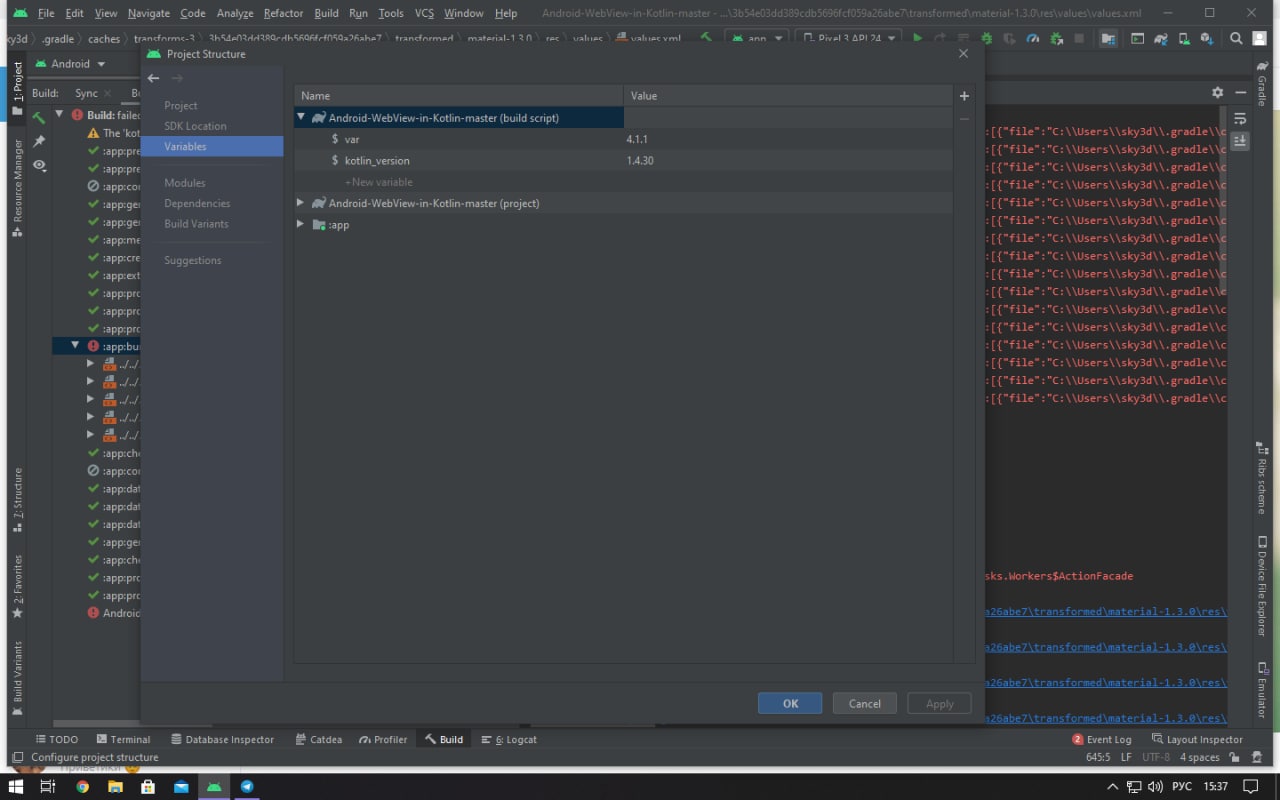Open the Device File Explorer side panel
Image resolution: width=1280 pixels, height=800 pixels.
point(1262,585)
